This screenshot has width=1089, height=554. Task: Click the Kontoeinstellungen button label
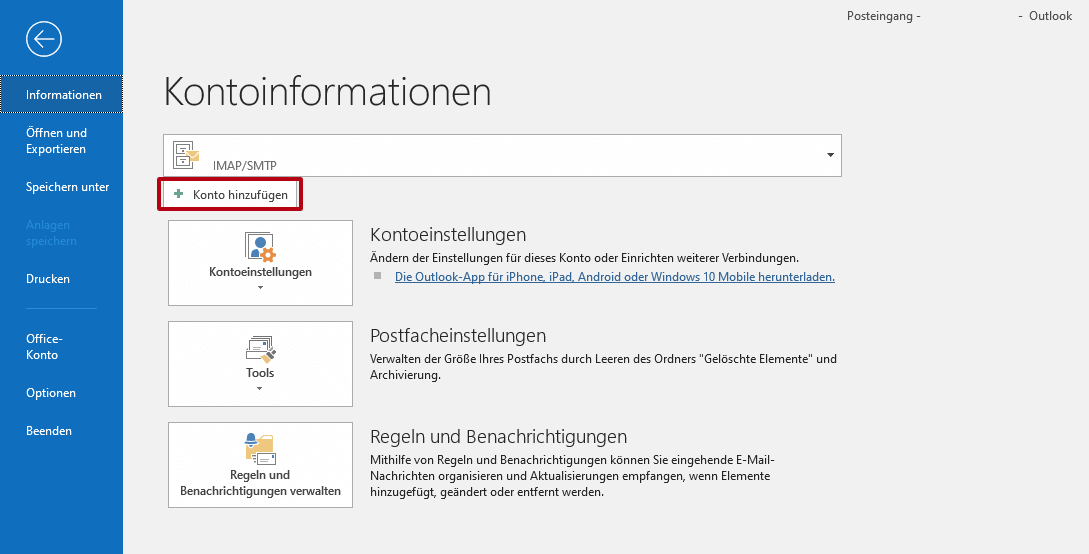click(260, 272)
